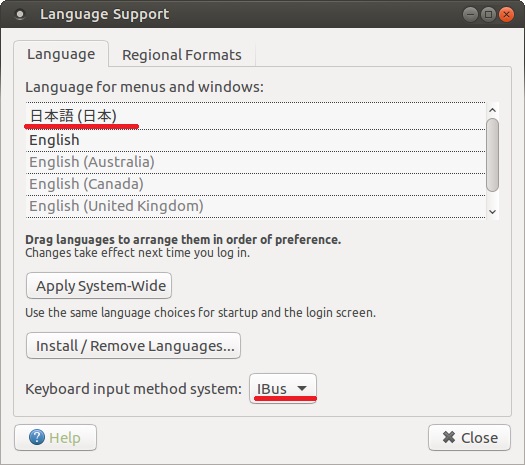The width and height of the screenshot is (525, 465).
Task: Click the Help button
Action: [x=56, y=438]
